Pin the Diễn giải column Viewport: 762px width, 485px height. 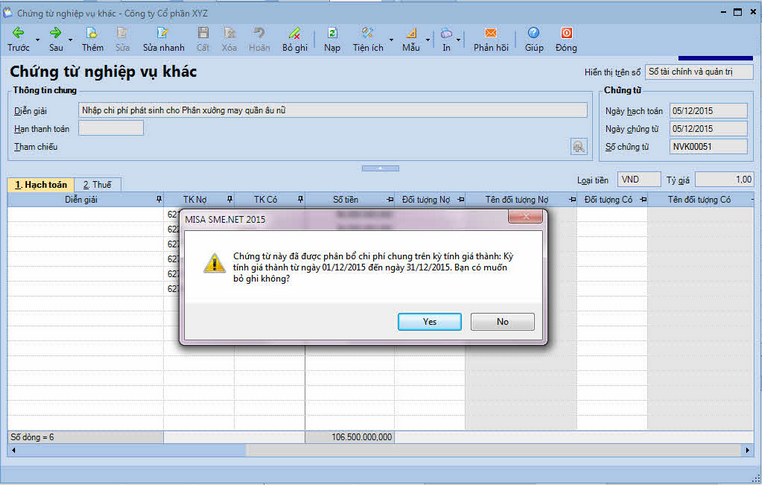(159, 199)
